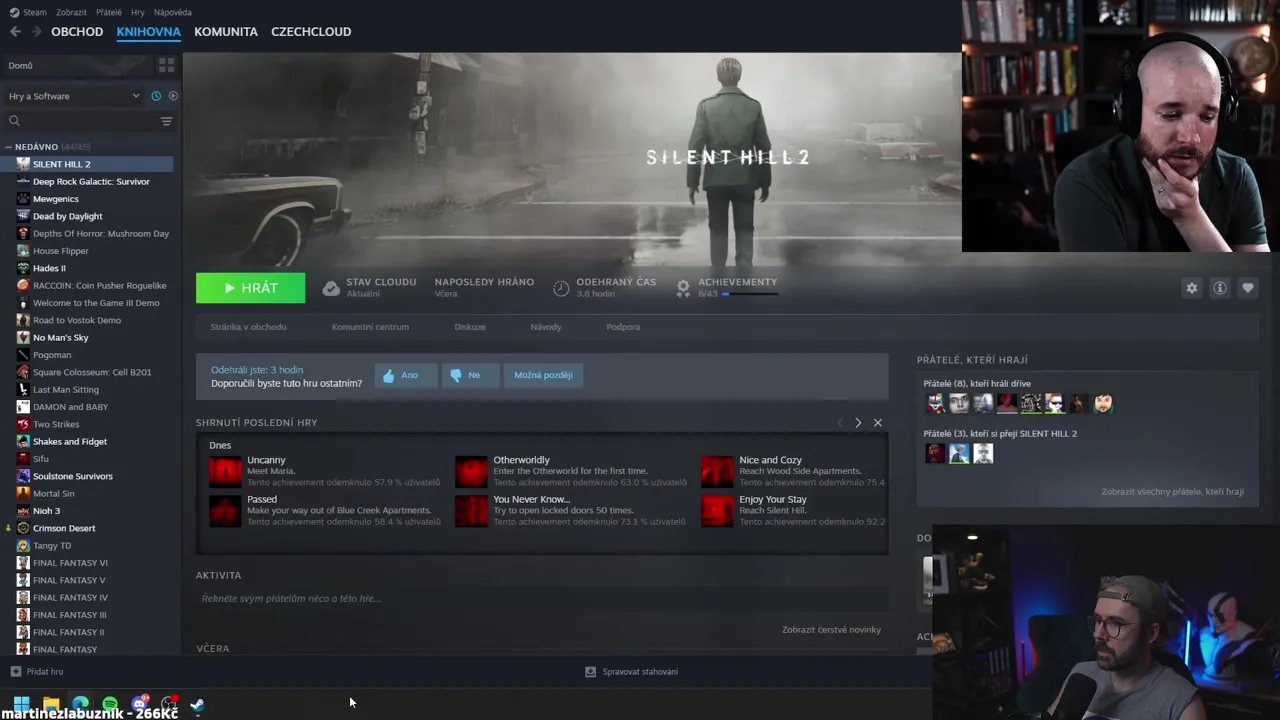Open the Podpora link
Screen dimensions: 1280x720
[623, 327]
